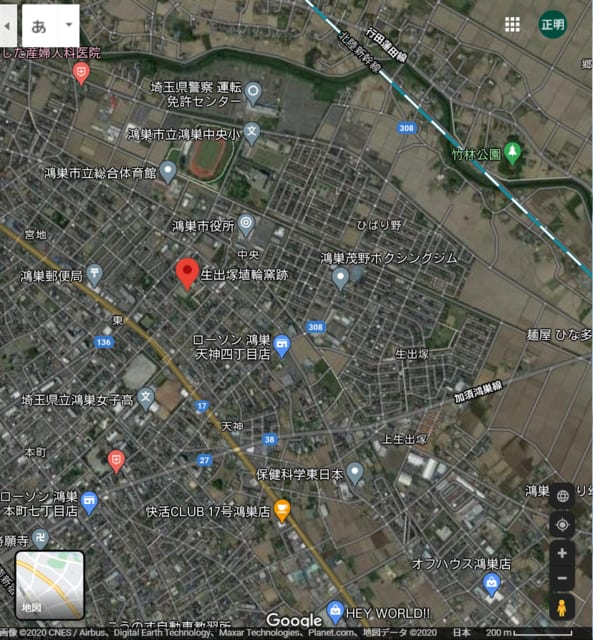Activate the Street View pegman
This screenshot has width=593, height=640.
[562, 608]
